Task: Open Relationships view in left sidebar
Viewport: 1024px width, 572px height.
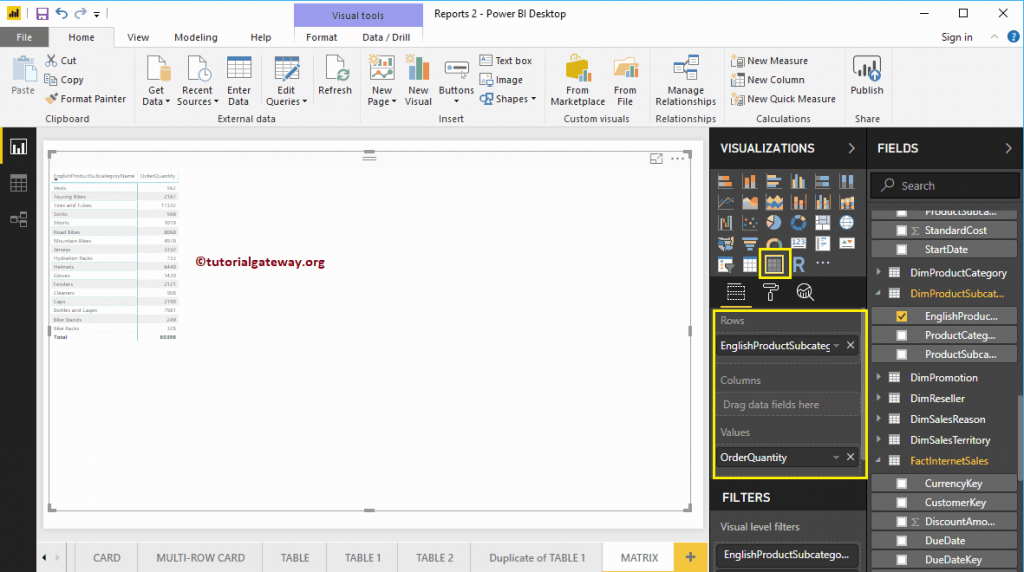Action: tap(18, 219)
